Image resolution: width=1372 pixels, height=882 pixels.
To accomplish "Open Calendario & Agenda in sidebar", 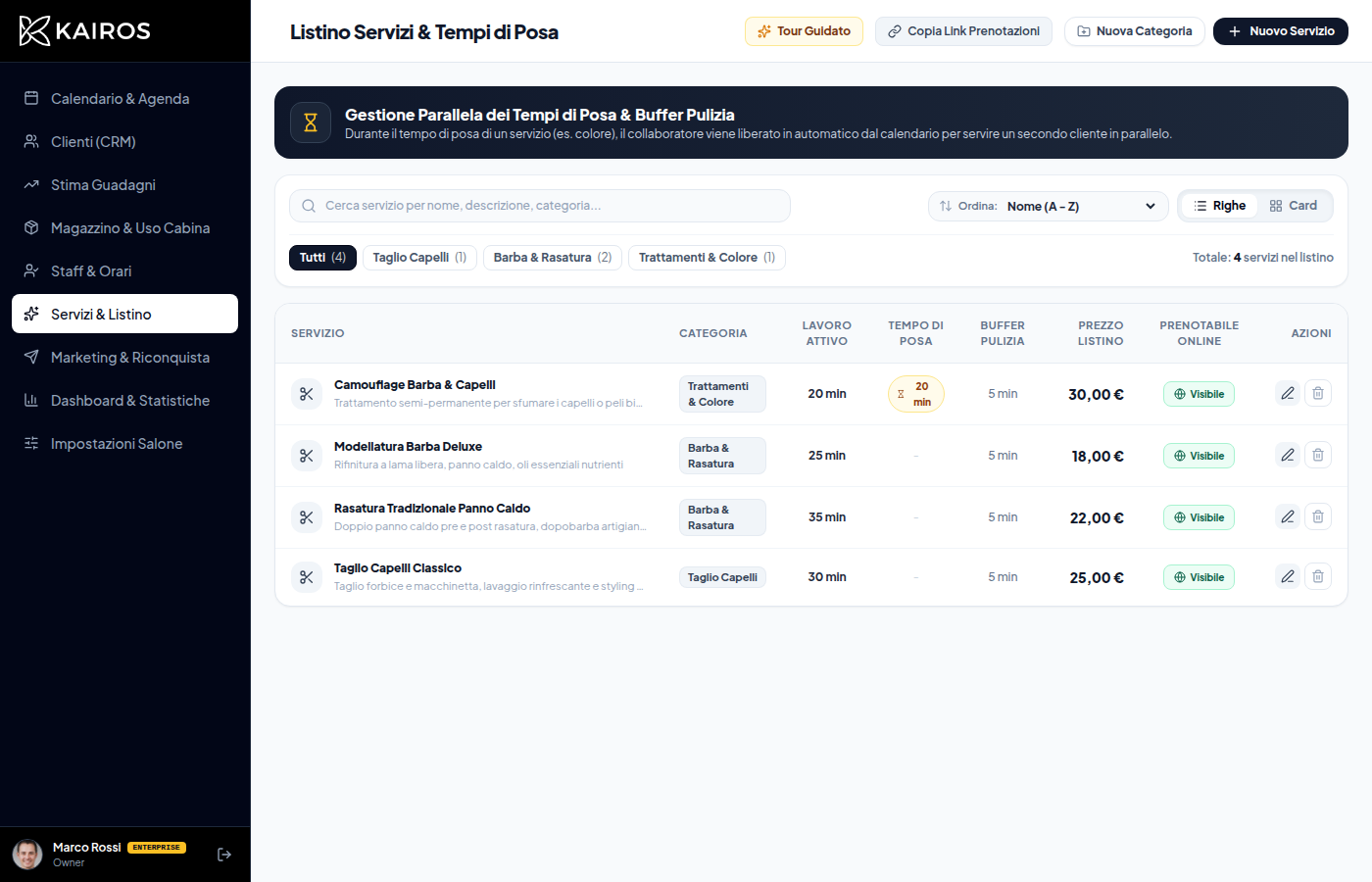I will click(x=124, y=98).
